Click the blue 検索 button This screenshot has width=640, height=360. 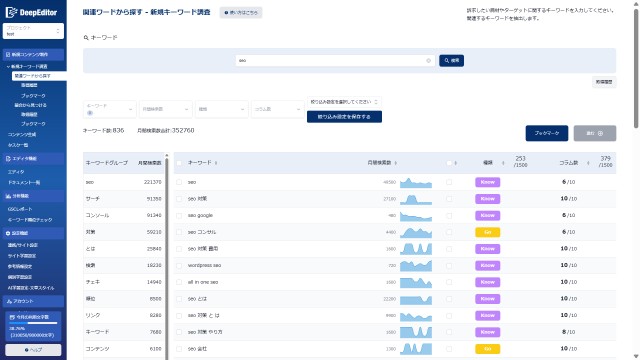click(x=451, y=60)
